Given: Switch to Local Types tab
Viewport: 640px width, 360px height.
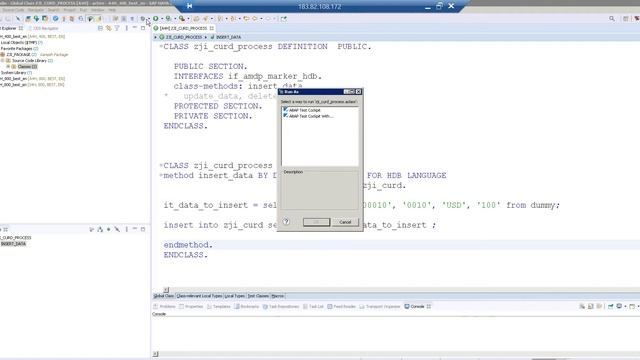Looking at the screenshot, I should click(235, 296).
